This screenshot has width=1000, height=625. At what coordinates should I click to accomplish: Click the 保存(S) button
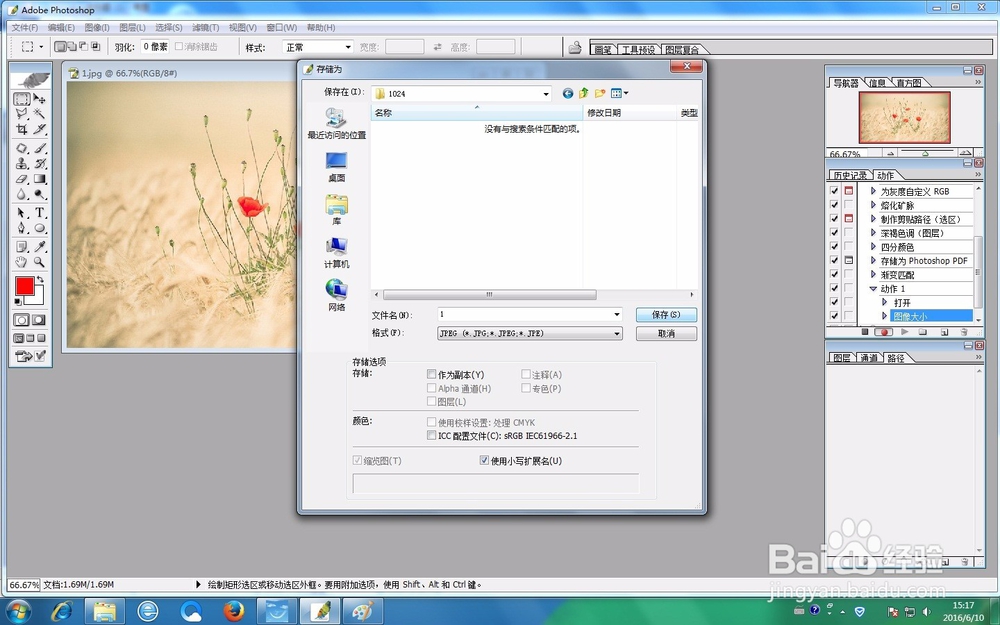(666, 314)
